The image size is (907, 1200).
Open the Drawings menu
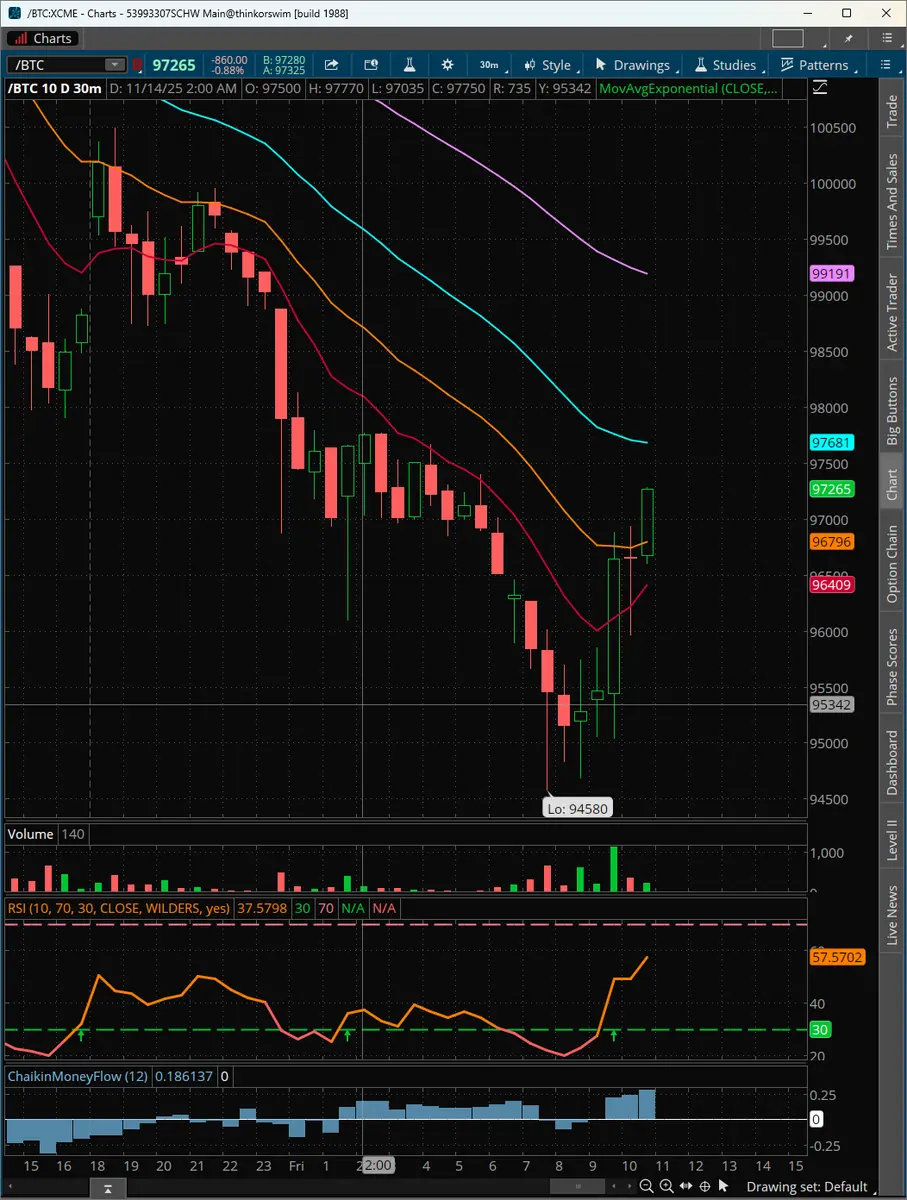632,64
